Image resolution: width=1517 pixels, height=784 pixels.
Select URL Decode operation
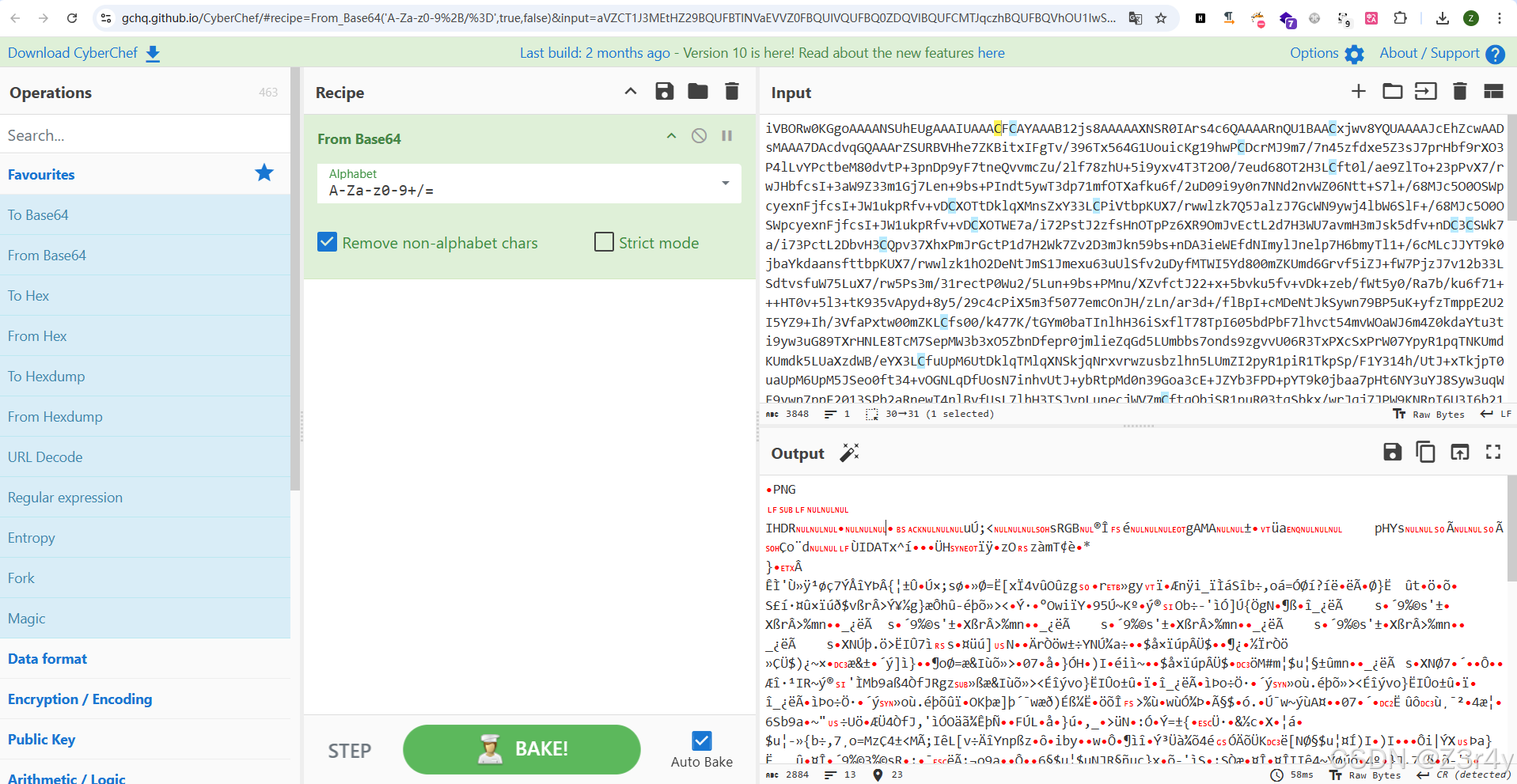click(x=145, y=456)
